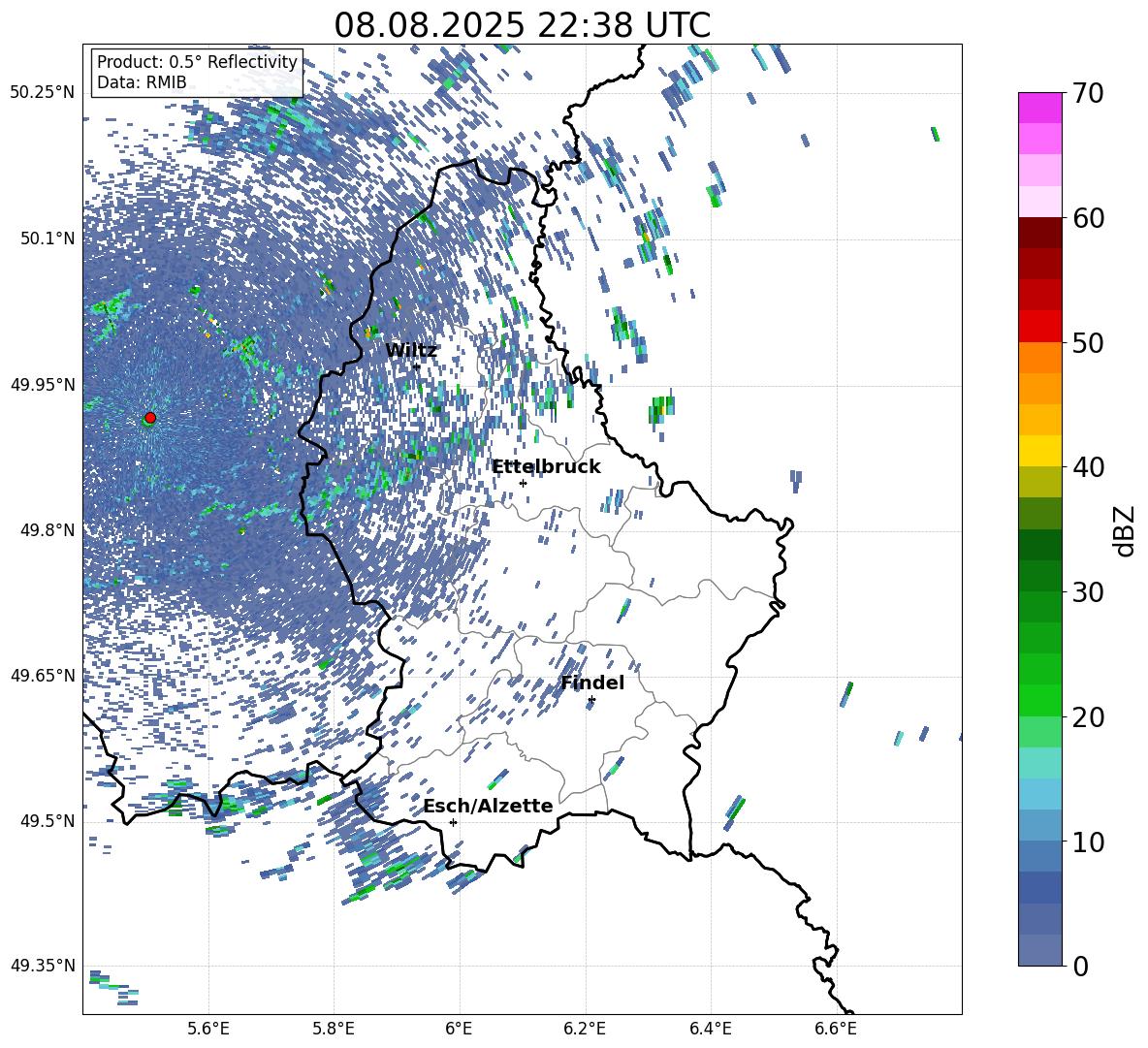
Task: Click the 20 tick on colorbar
Action: click(1088, 717)
